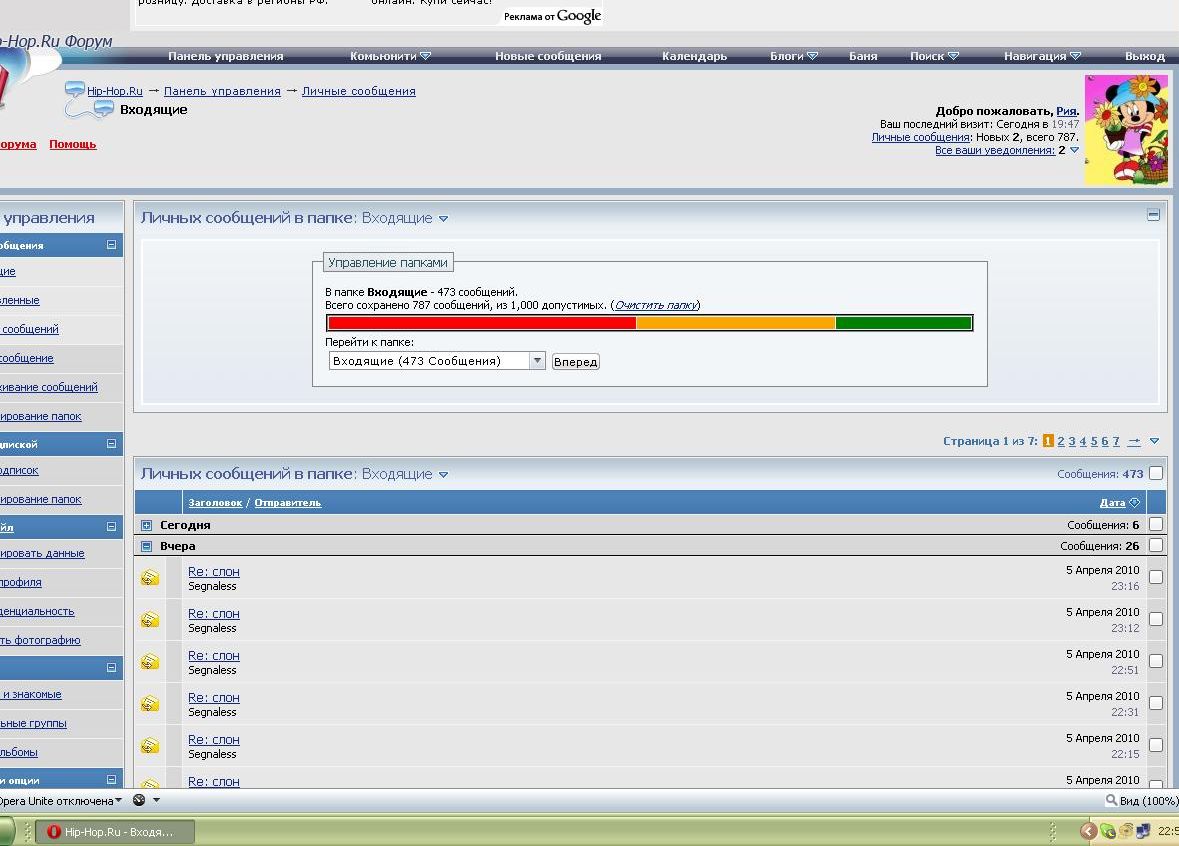This screenshot has width=1179, height=846.
Task: Click the Minnie Mouse avatar image
Action: pyautogui.click(x=1126, y=129)
